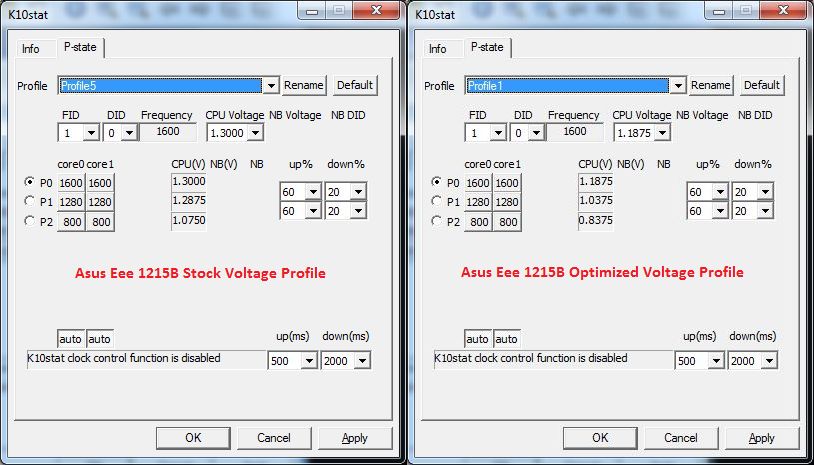Screen dimensions: 814x465
Task: Open CPU Voltage 1.1875 dropdown
Action: point(661,133)
